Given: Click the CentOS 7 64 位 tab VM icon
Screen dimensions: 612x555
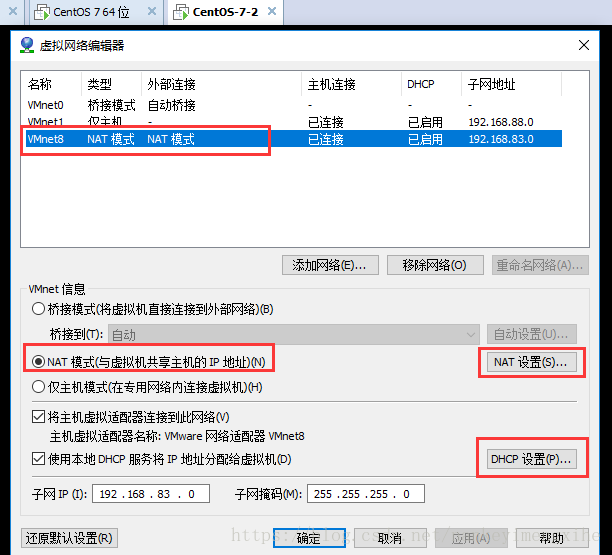Looking at the screenshot, I should (42, 12).
